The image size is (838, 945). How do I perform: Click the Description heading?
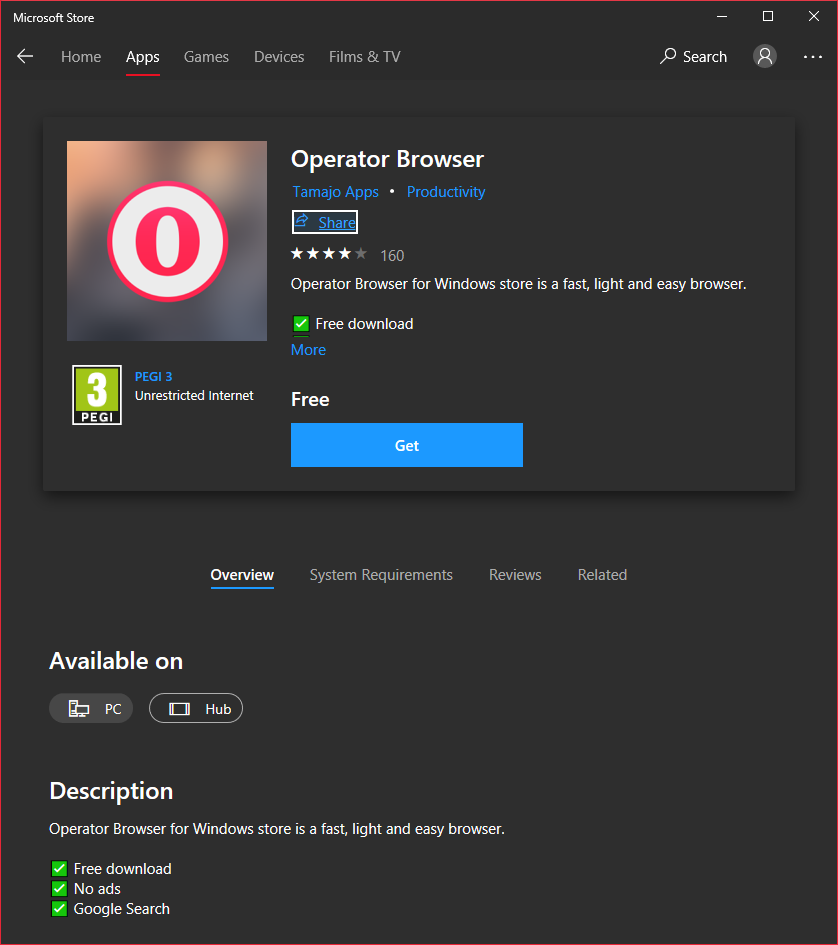(111, 791)
